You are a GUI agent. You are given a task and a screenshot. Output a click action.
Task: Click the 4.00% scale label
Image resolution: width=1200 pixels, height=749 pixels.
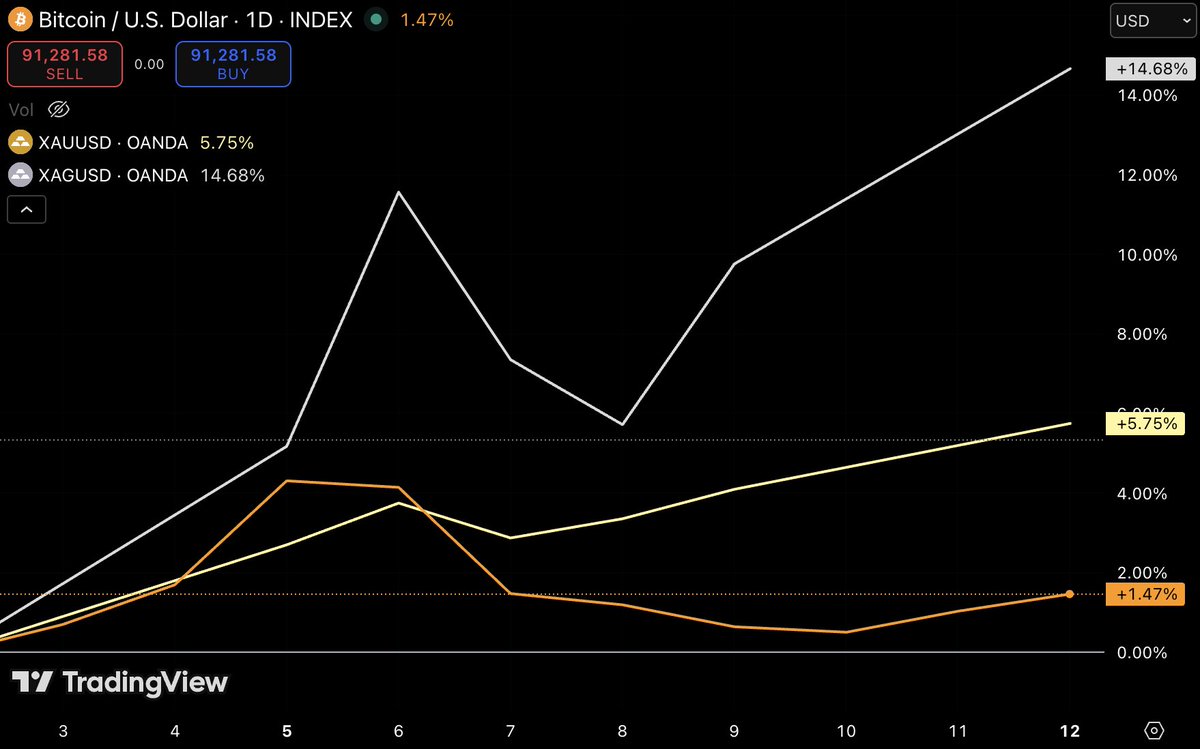1141,493
